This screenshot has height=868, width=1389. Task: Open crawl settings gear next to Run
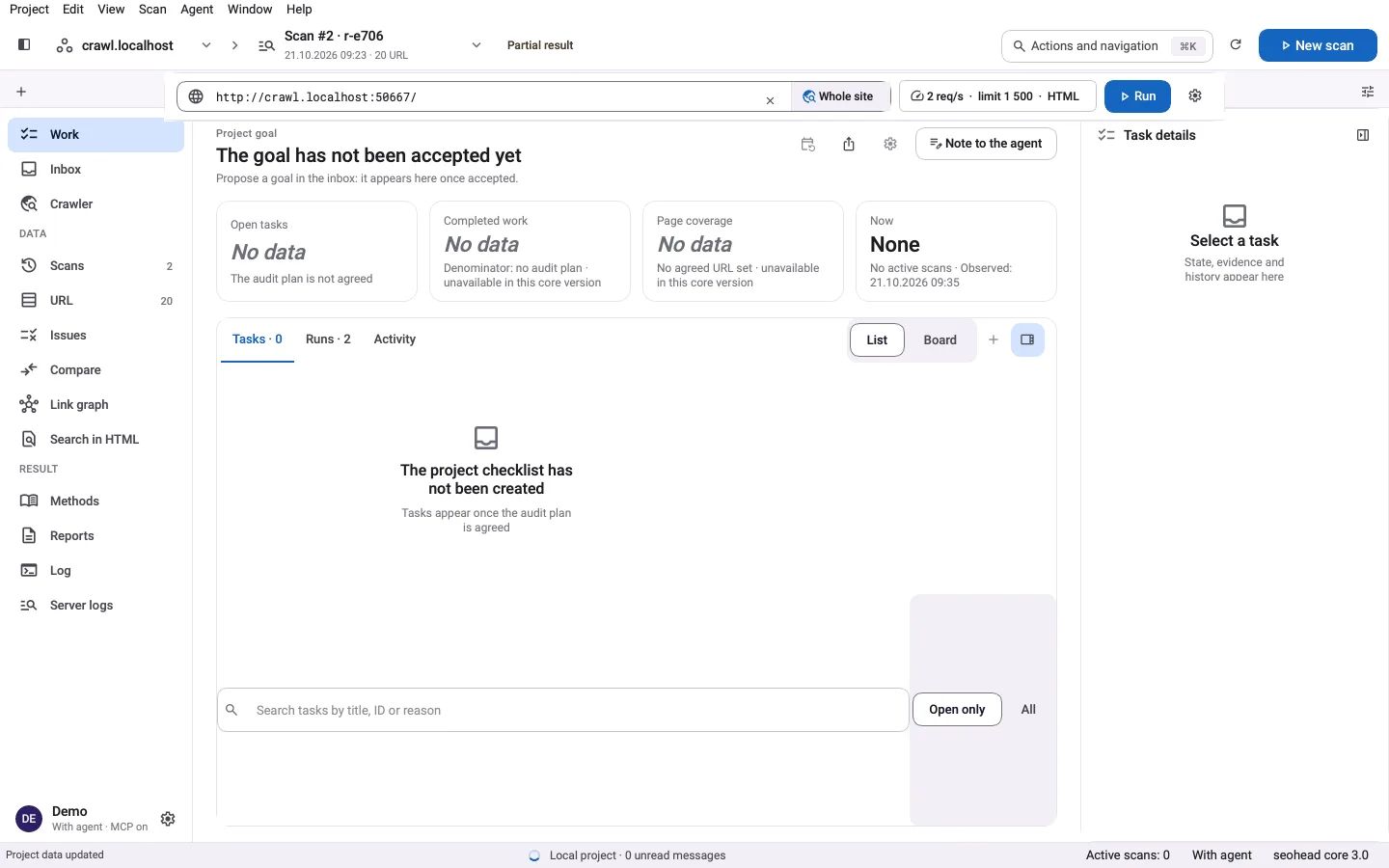(1195, 95)
